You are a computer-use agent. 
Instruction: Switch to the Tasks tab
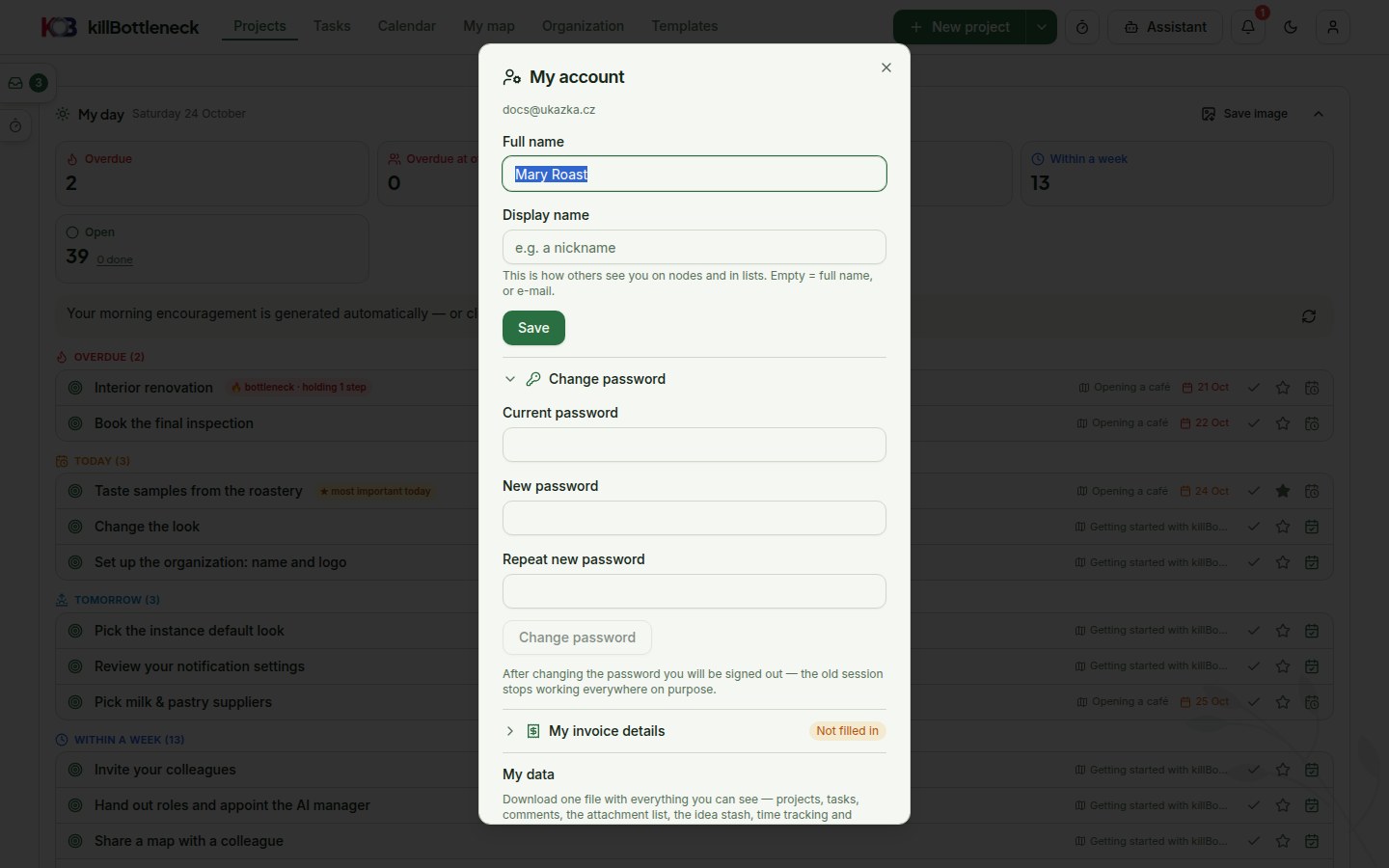[x=332, y=26]
